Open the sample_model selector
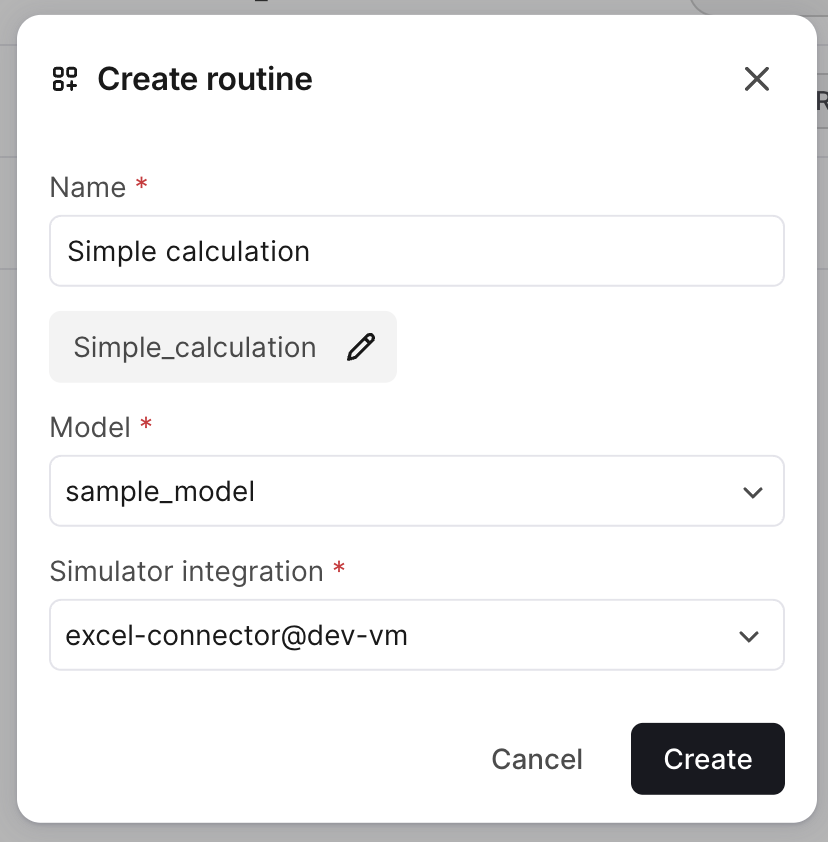828x842 pixels. pyautogui.click(x=417, y=491)
